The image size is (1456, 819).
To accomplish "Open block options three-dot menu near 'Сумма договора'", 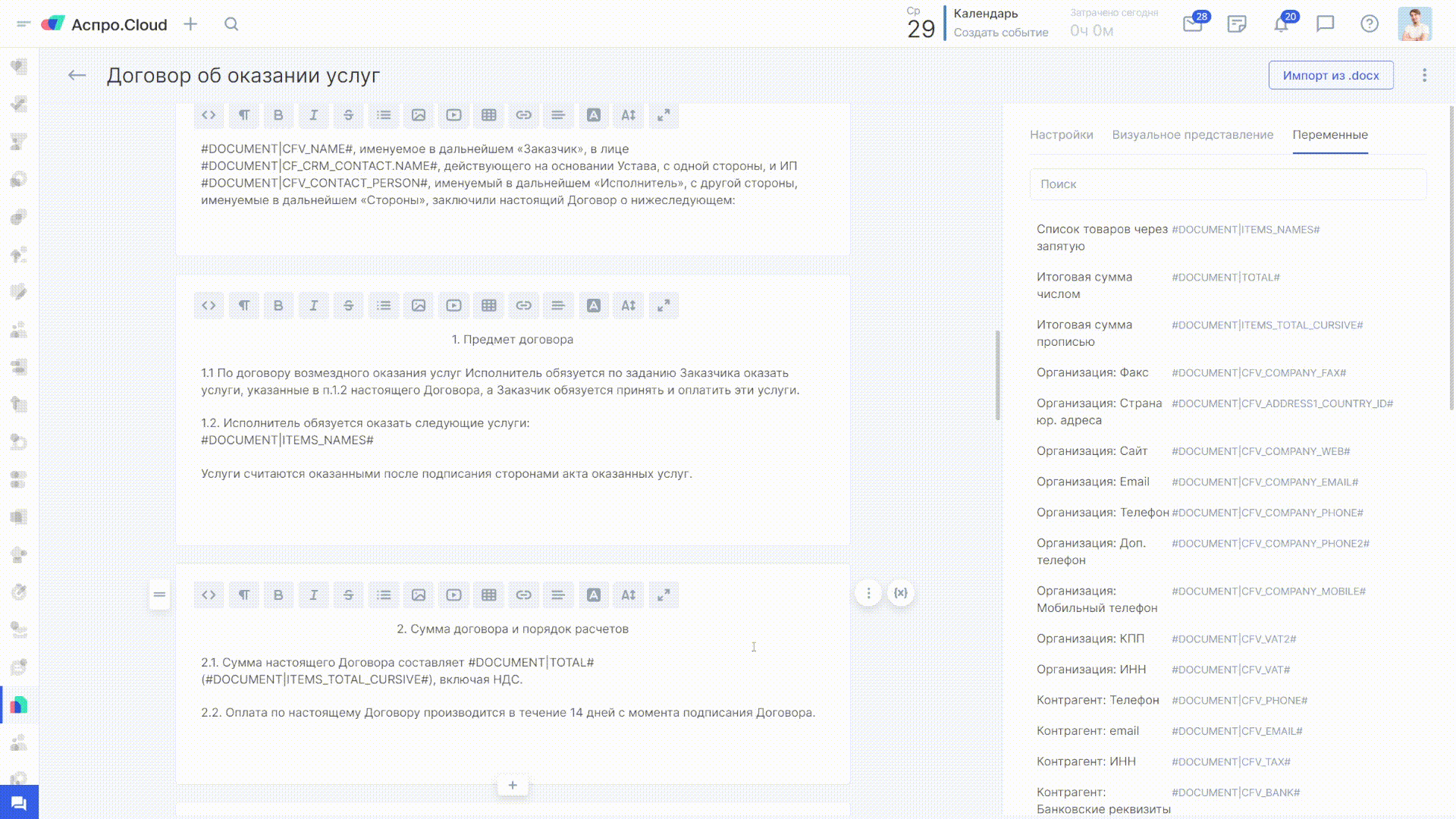I will pyautogui.click(x=869, y=593).
